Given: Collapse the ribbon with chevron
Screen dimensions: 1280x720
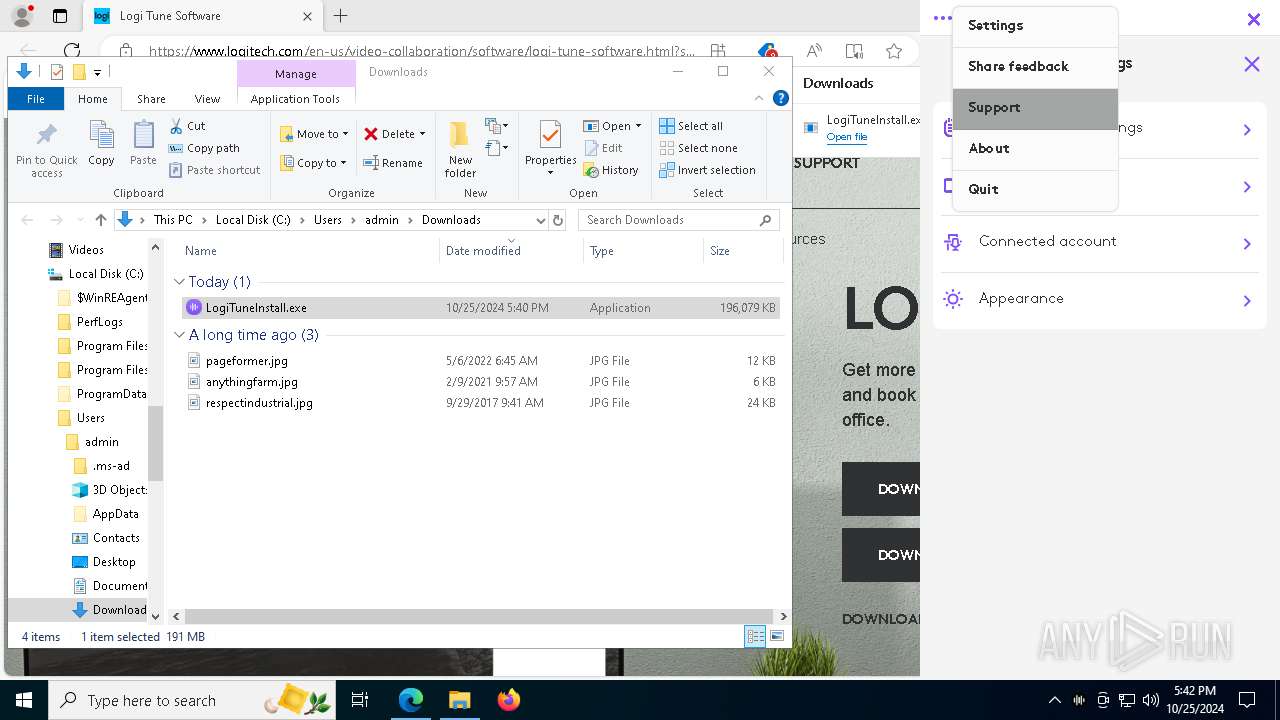Looking at the screenshot, I should [759, 98].
